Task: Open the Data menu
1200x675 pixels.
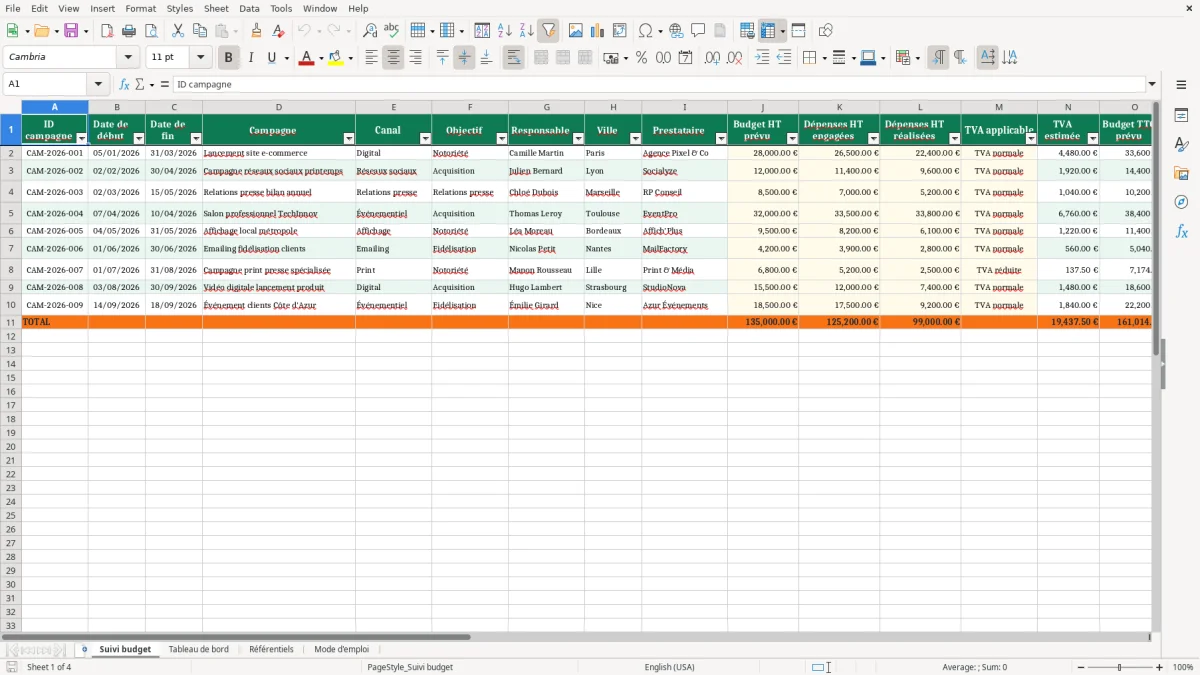Action: (249, 8)
